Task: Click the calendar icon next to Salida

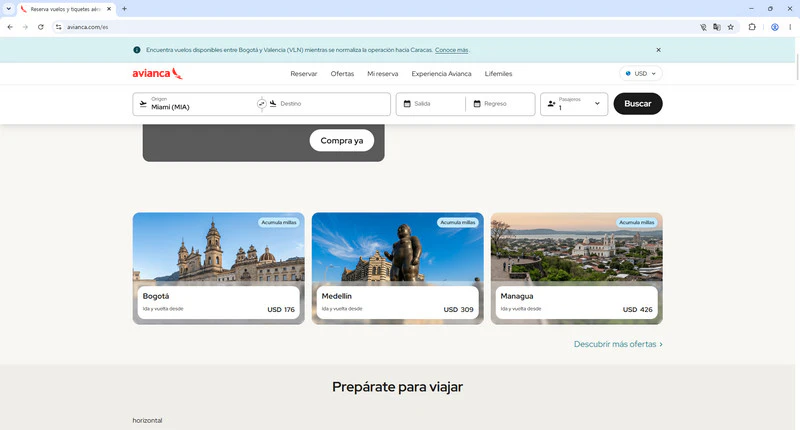Action: 407,104
